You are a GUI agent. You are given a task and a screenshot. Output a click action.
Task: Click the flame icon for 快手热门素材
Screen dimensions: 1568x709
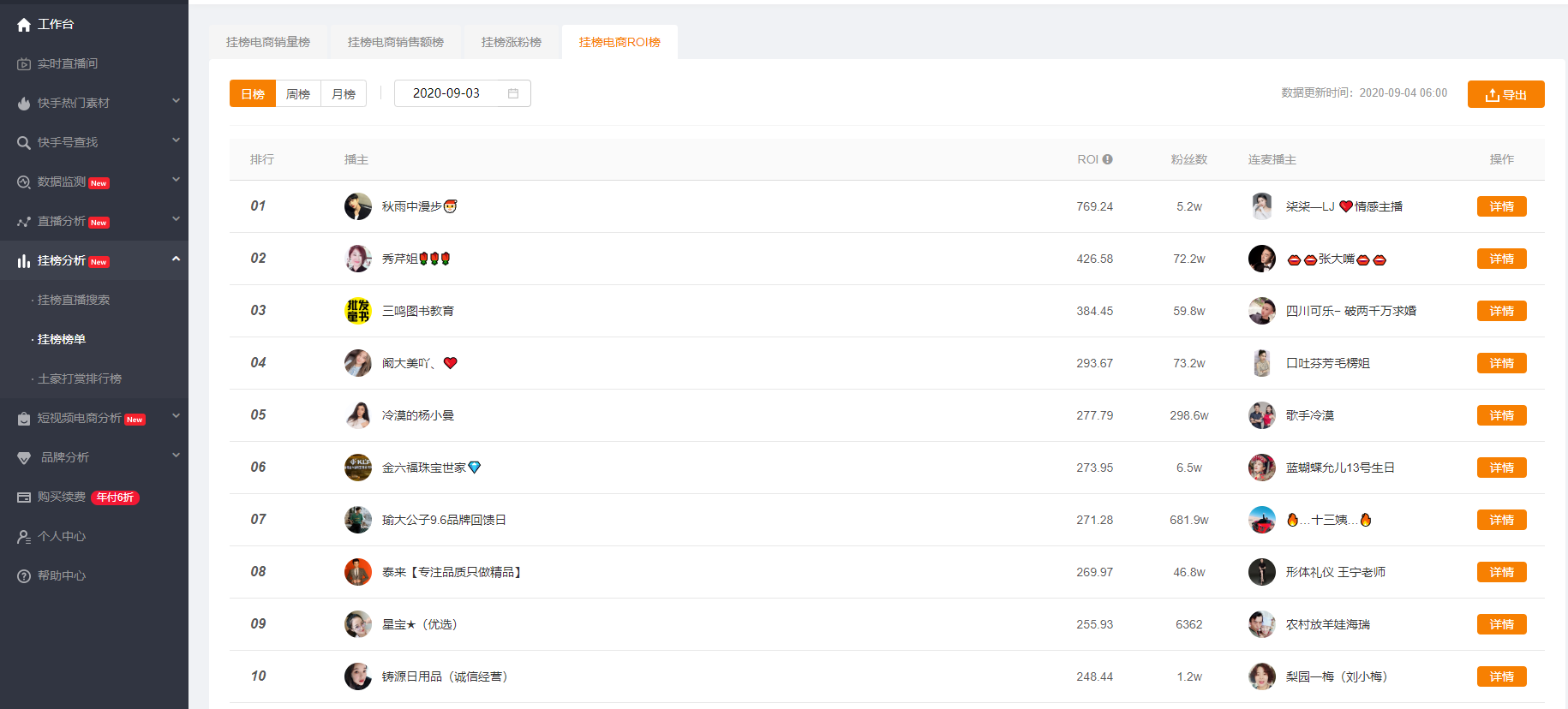point(24,104)
